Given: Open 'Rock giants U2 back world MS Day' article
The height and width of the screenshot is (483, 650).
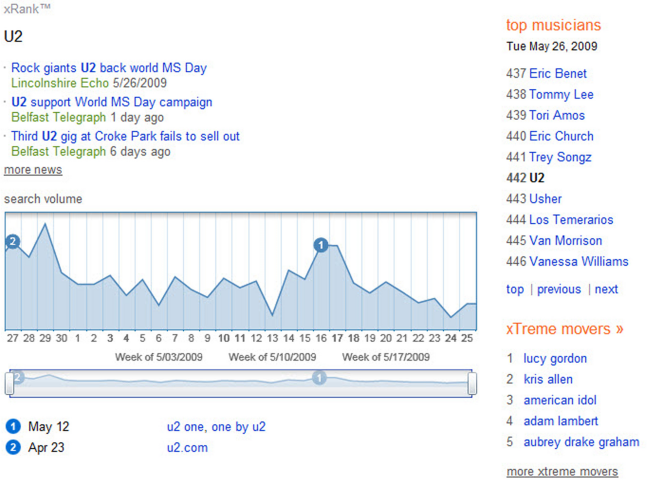Looking at the screenshot, I should click(x=109, y=68).
